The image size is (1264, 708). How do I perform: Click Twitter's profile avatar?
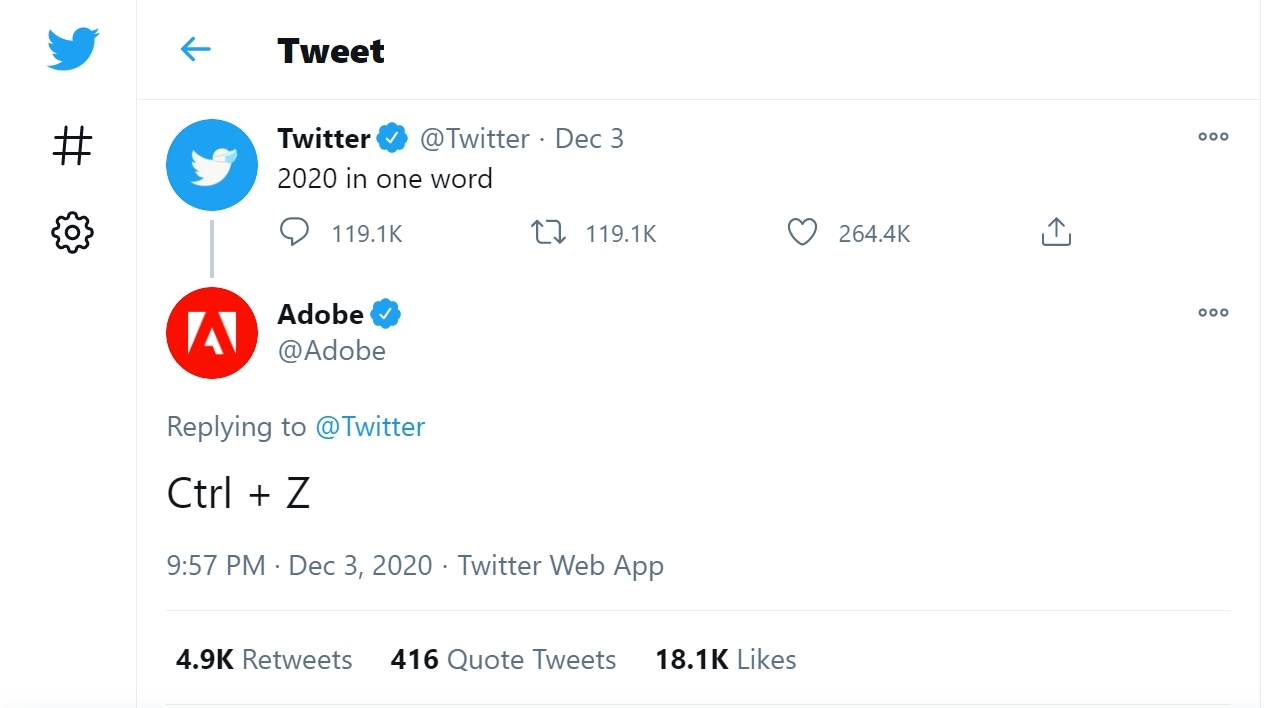212,165
